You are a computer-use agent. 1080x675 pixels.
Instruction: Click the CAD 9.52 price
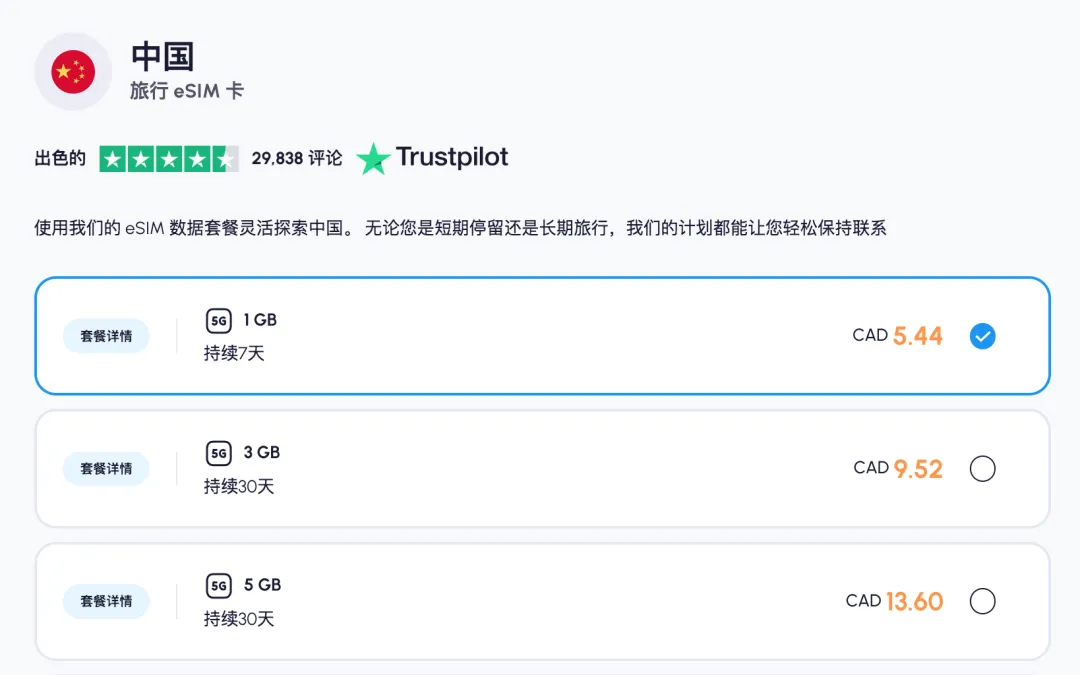898,468
